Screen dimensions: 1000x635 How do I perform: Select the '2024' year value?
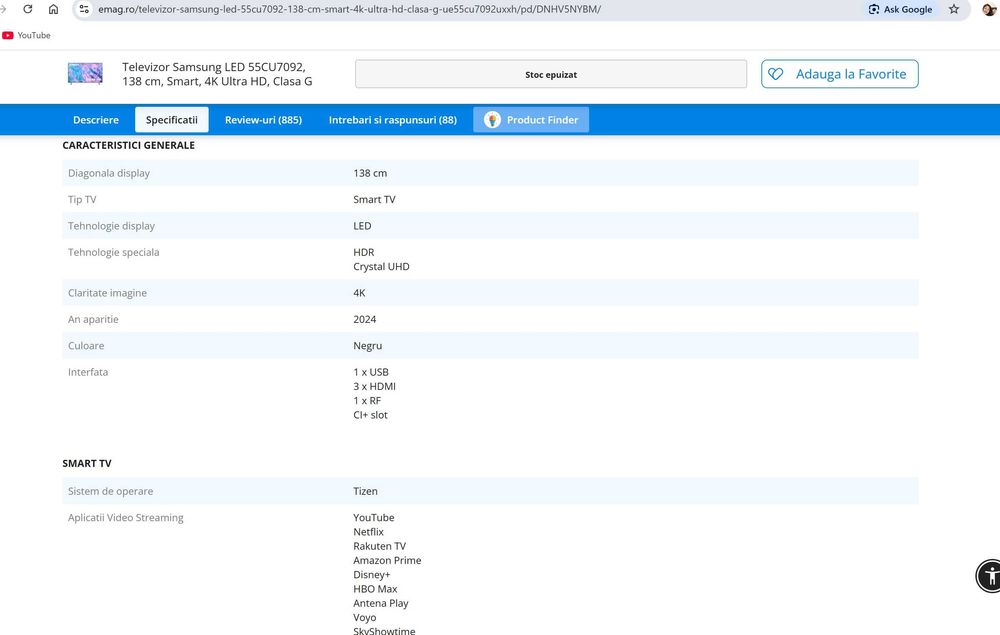coord(365,319)
